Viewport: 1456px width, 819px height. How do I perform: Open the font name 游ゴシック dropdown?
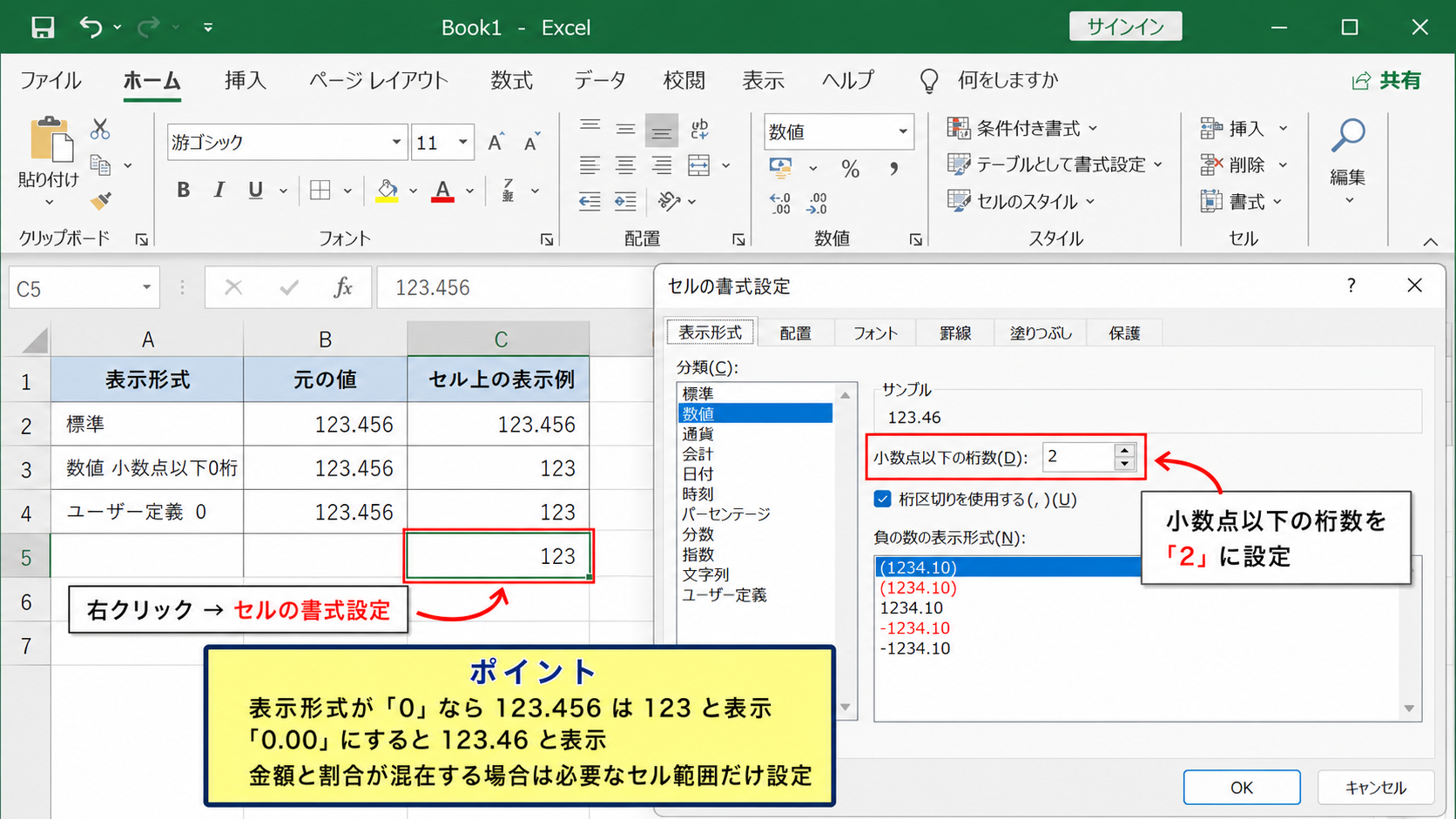click(x=396, y=142)
